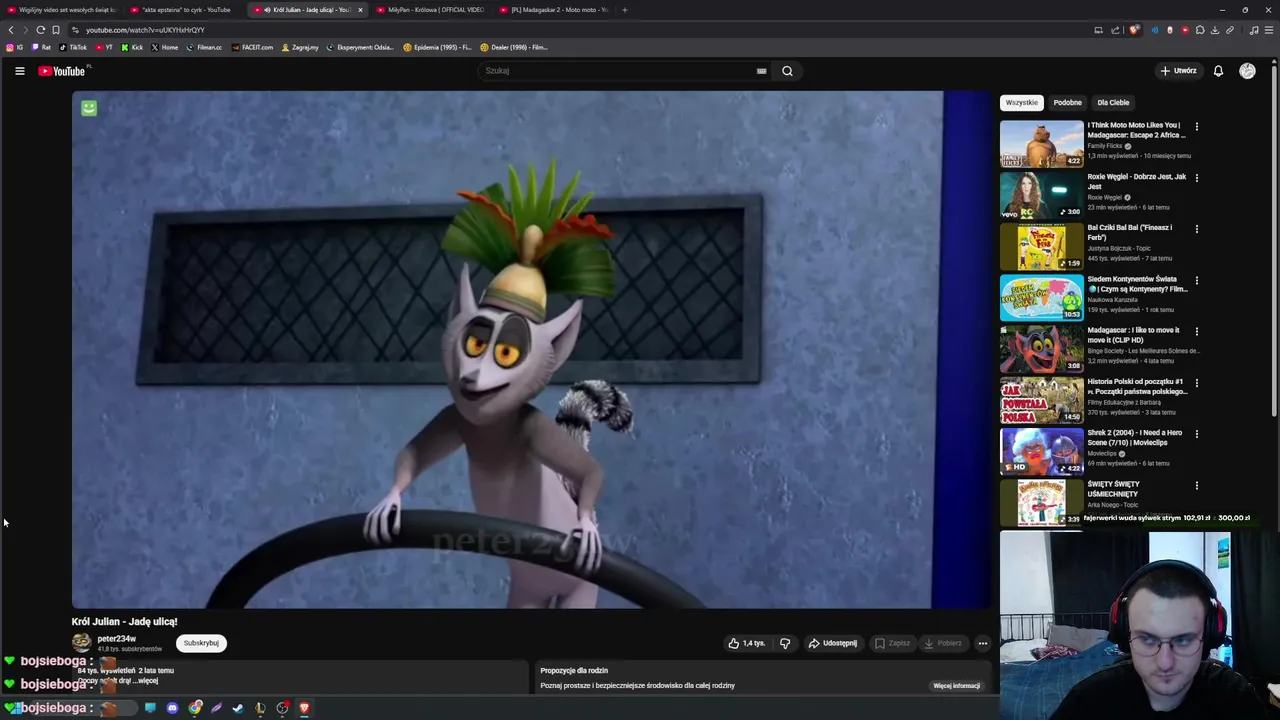
Task: Share this page via address bar icon
Action: pyautogui.click(x=1115, y=30)
